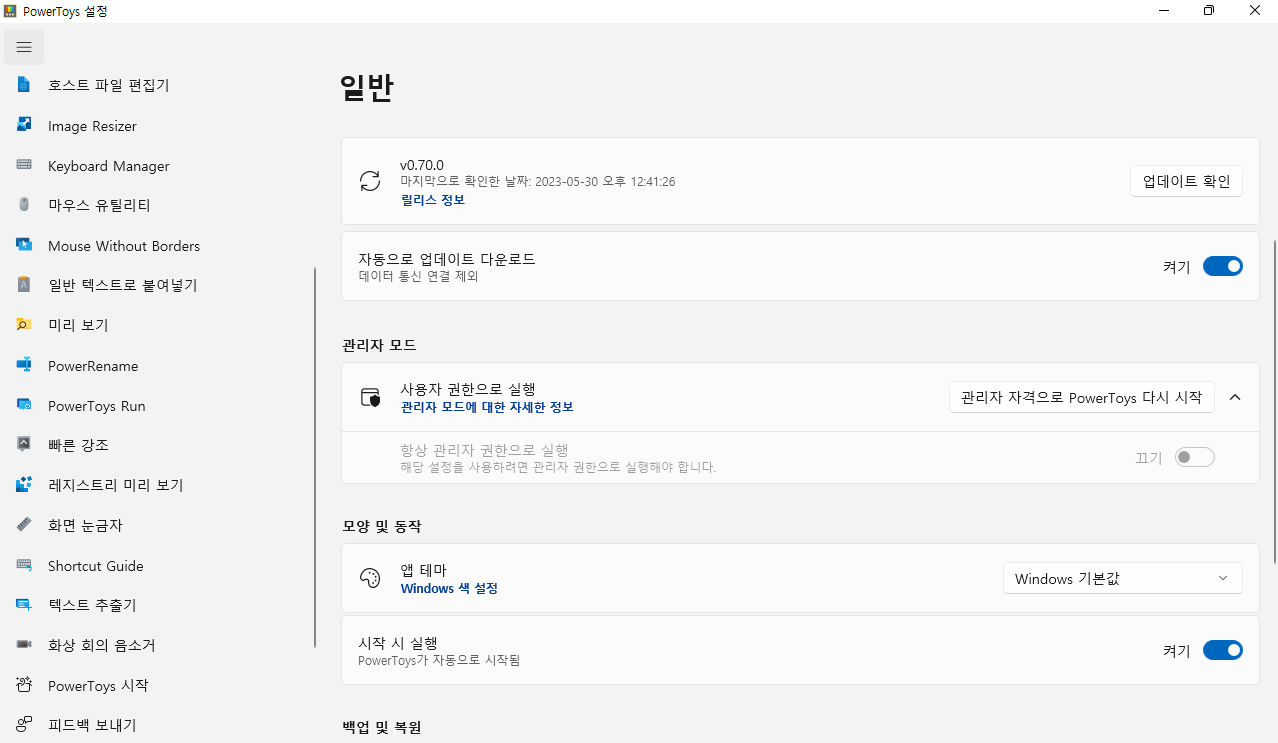
Task: Click the 피드백 보내기 sidebar icon
Action: pos(24,725)
